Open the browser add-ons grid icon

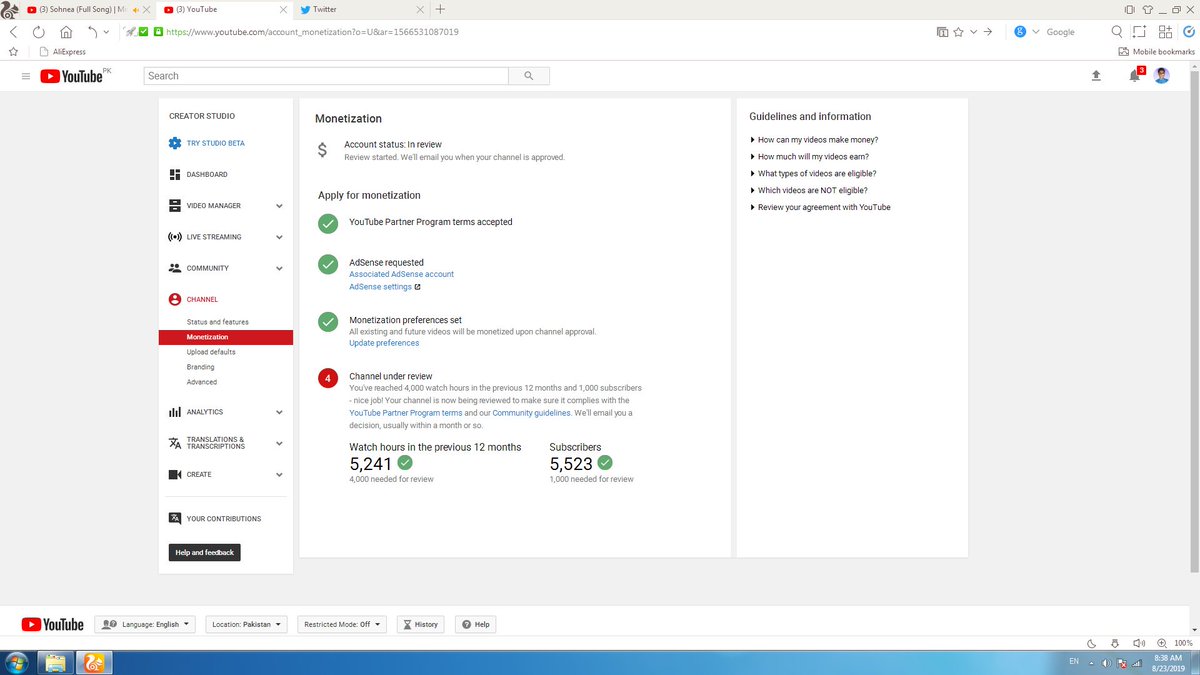click(1165, 32)
